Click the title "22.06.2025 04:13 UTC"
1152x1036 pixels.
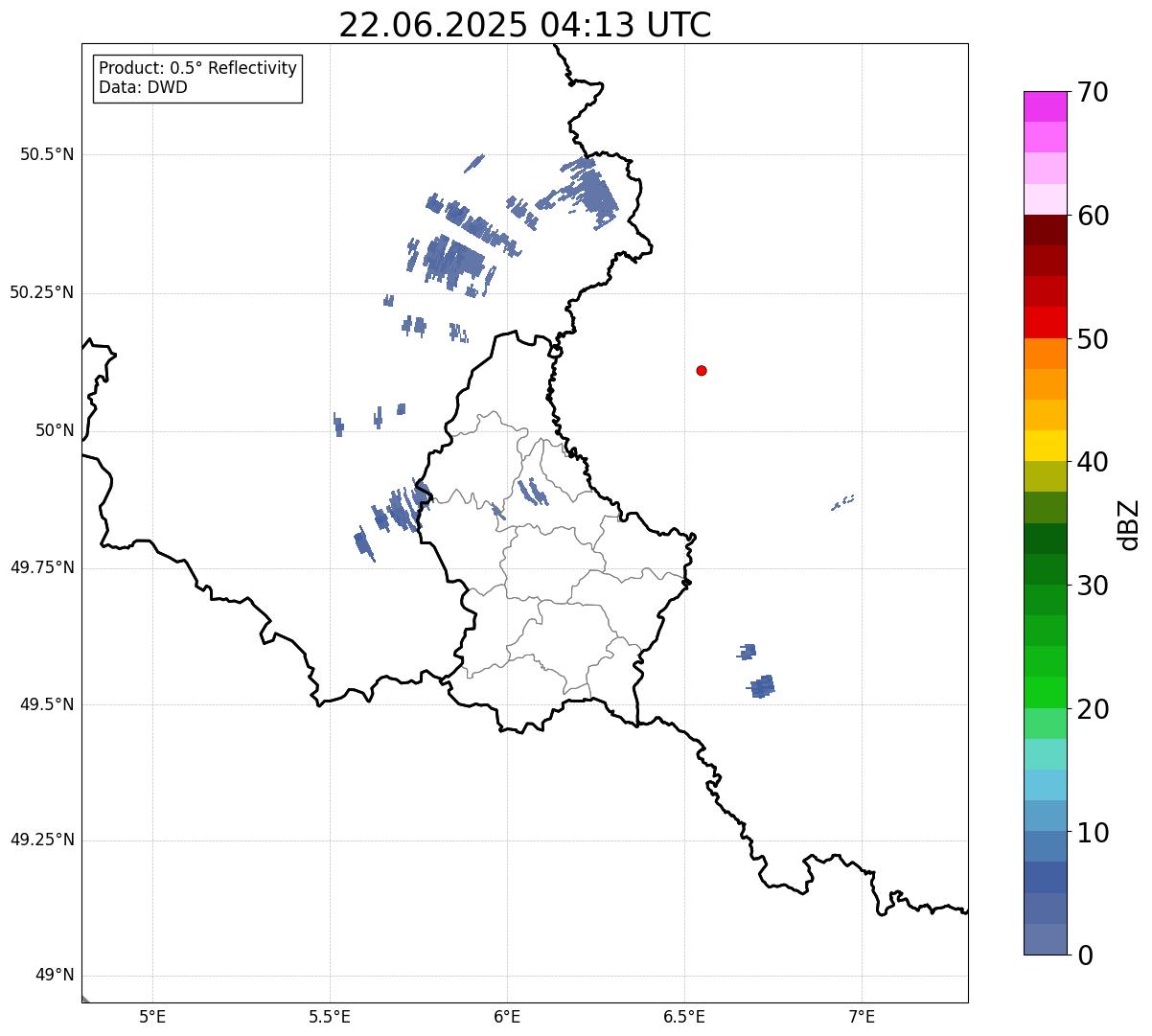coord(525,25)
